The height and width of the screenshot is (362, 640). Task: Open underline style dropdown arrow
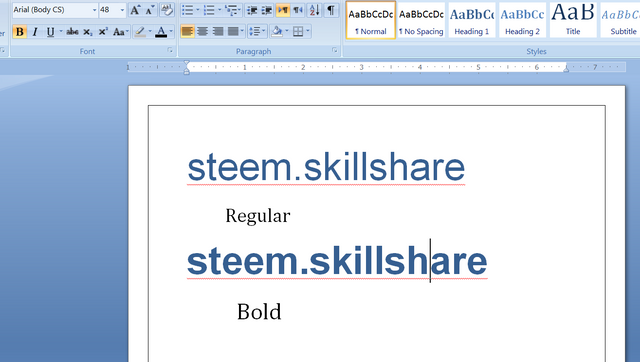[x=61, y=32]
